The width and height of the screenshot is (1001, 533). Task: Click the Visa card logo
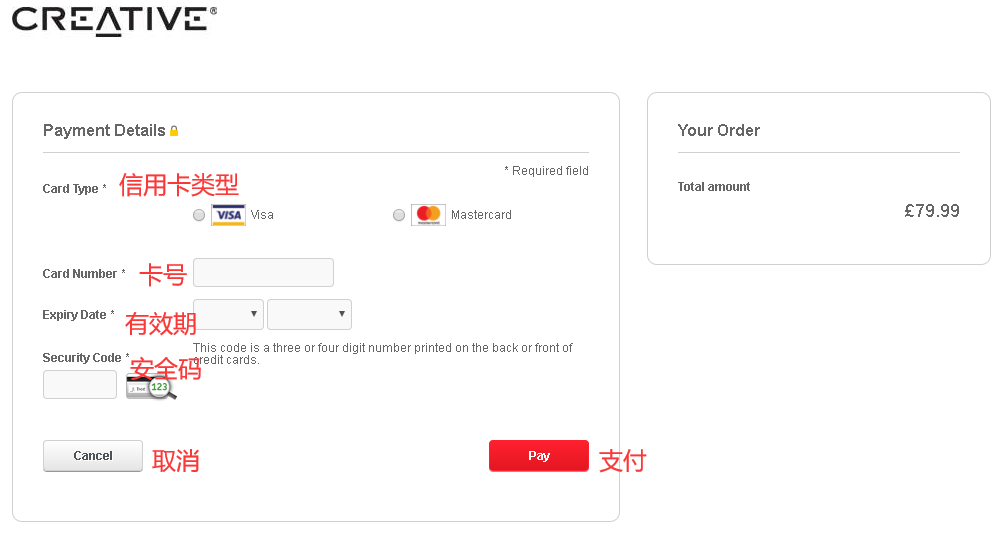228,215
